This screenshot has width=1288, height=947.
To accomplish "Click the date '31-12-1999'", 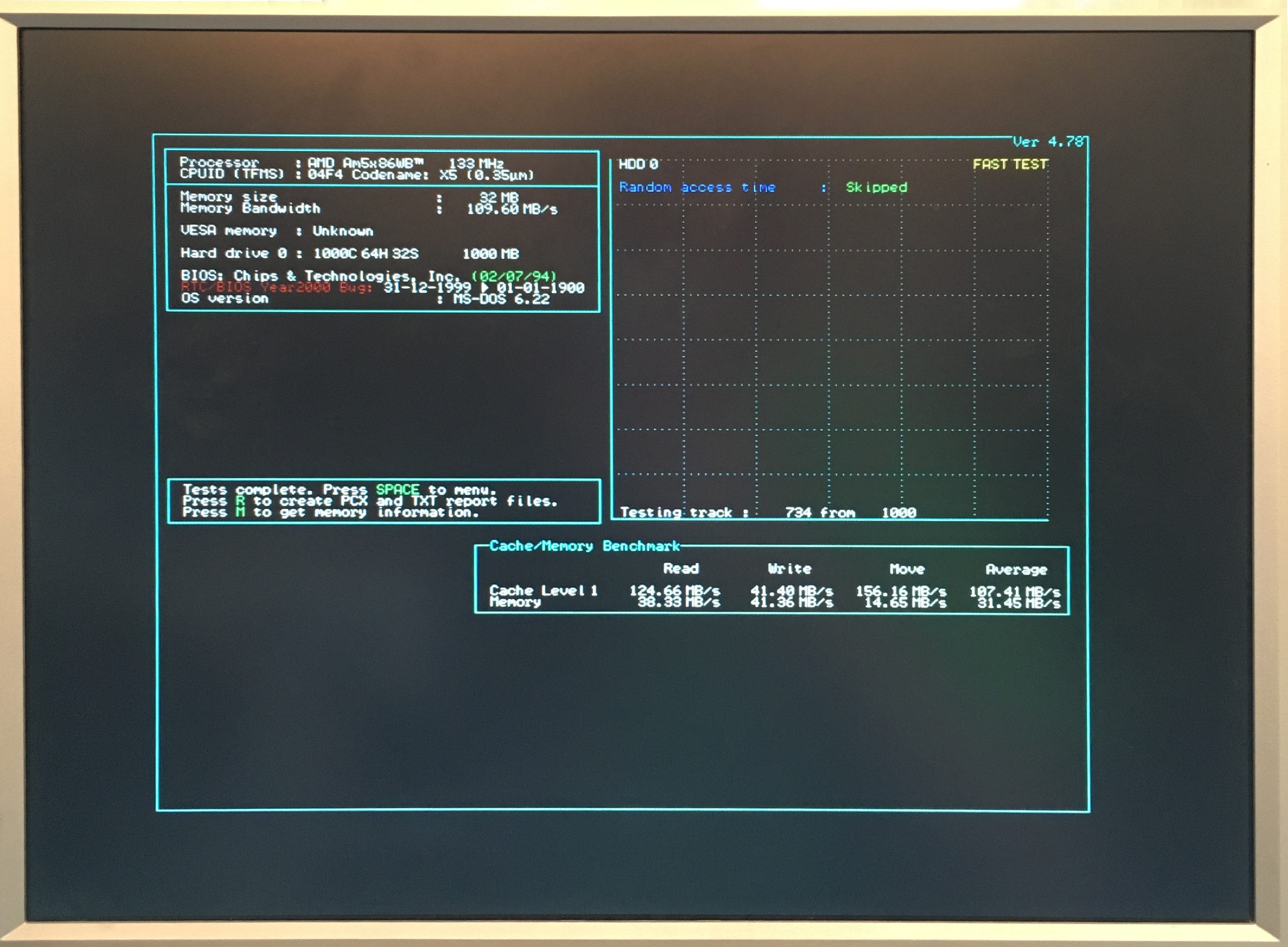I will coord(427,287).
